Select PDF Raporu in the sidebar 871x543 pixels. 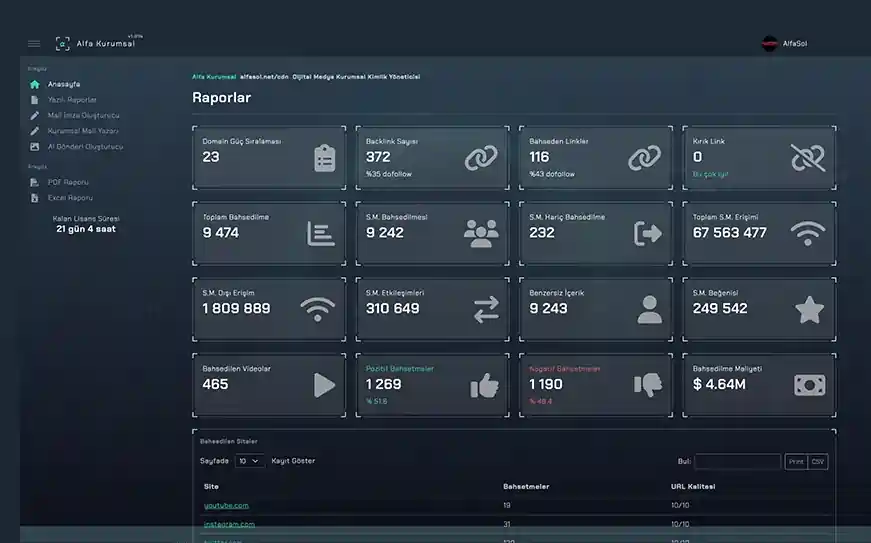point(68,182)
